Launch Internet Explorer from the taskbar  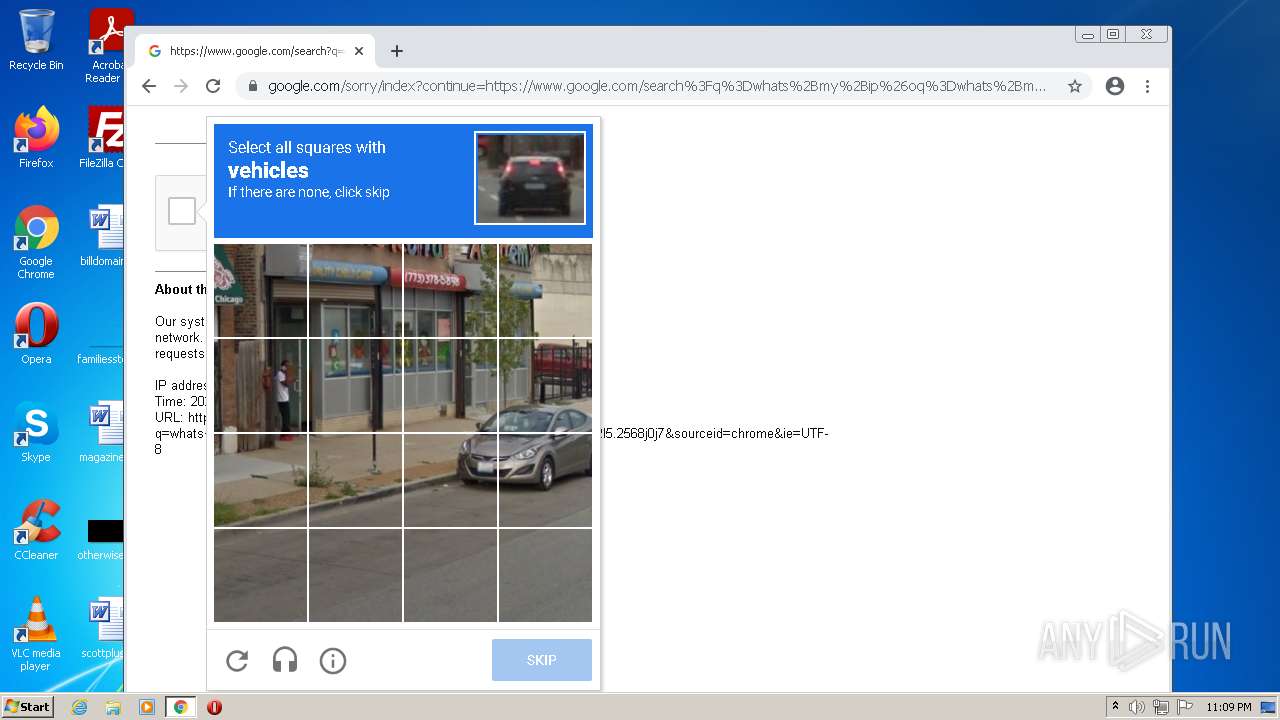tap(79, 707)
